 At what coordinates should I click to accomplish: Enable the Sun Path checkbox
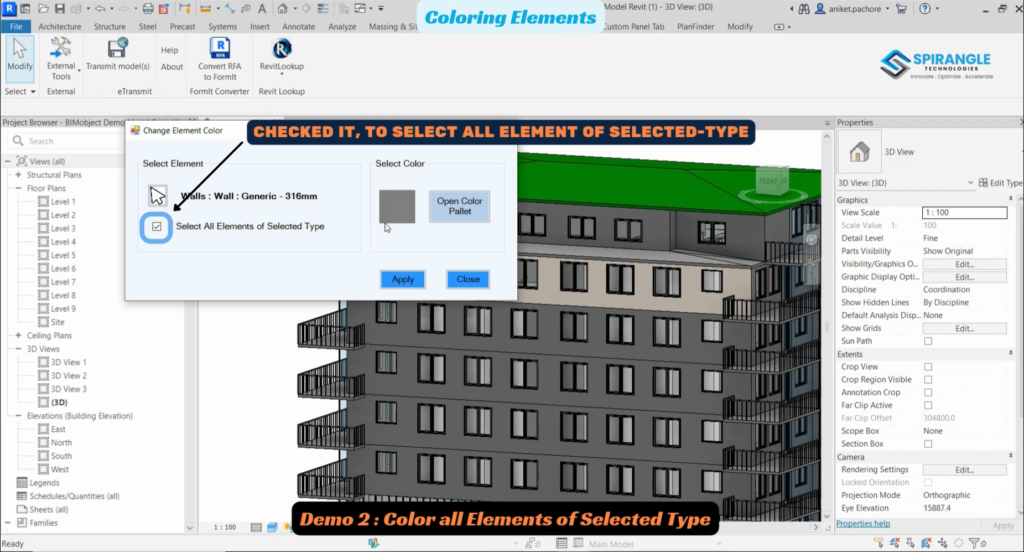(928, 341)
